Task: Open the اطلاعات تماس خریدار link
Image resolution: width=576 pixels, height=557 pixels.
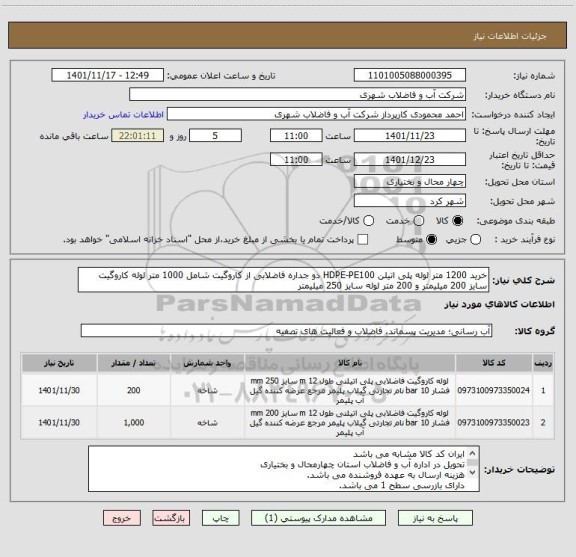Action: click(123, 115)
